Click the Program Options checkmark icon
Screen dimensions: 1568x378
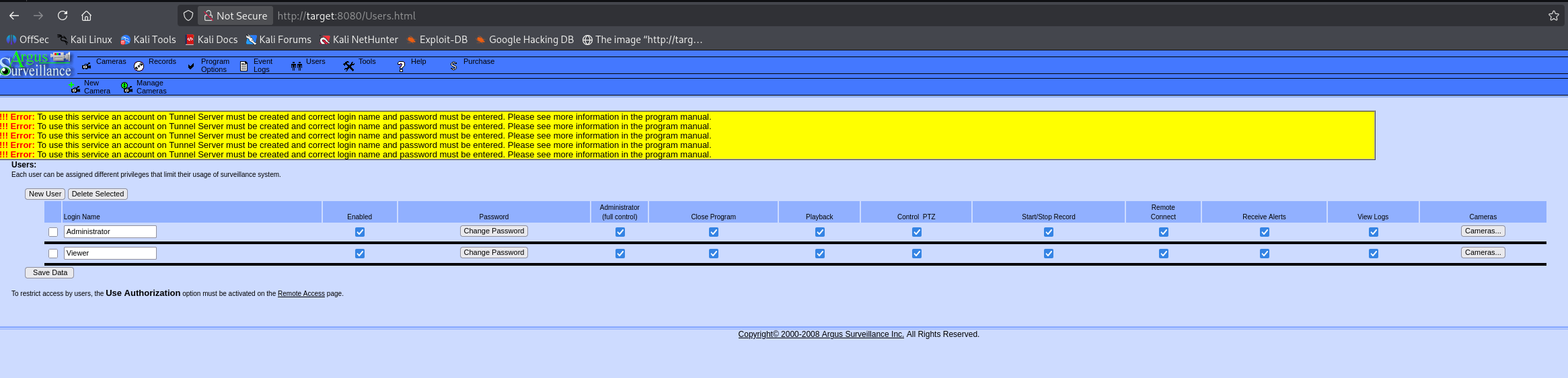click(191, 66)
